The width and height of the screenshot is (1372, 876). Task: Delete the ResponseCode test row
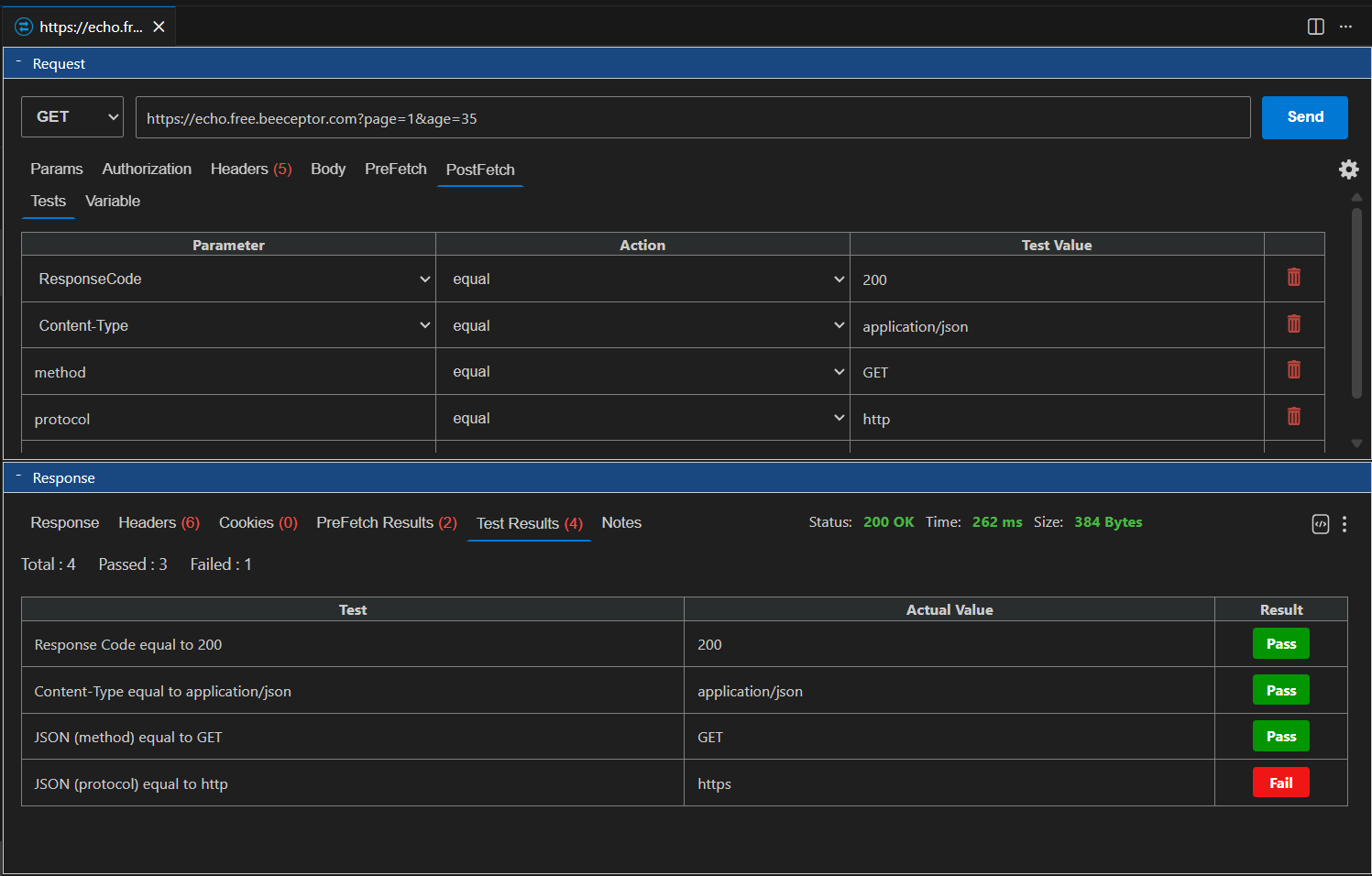1293,278
